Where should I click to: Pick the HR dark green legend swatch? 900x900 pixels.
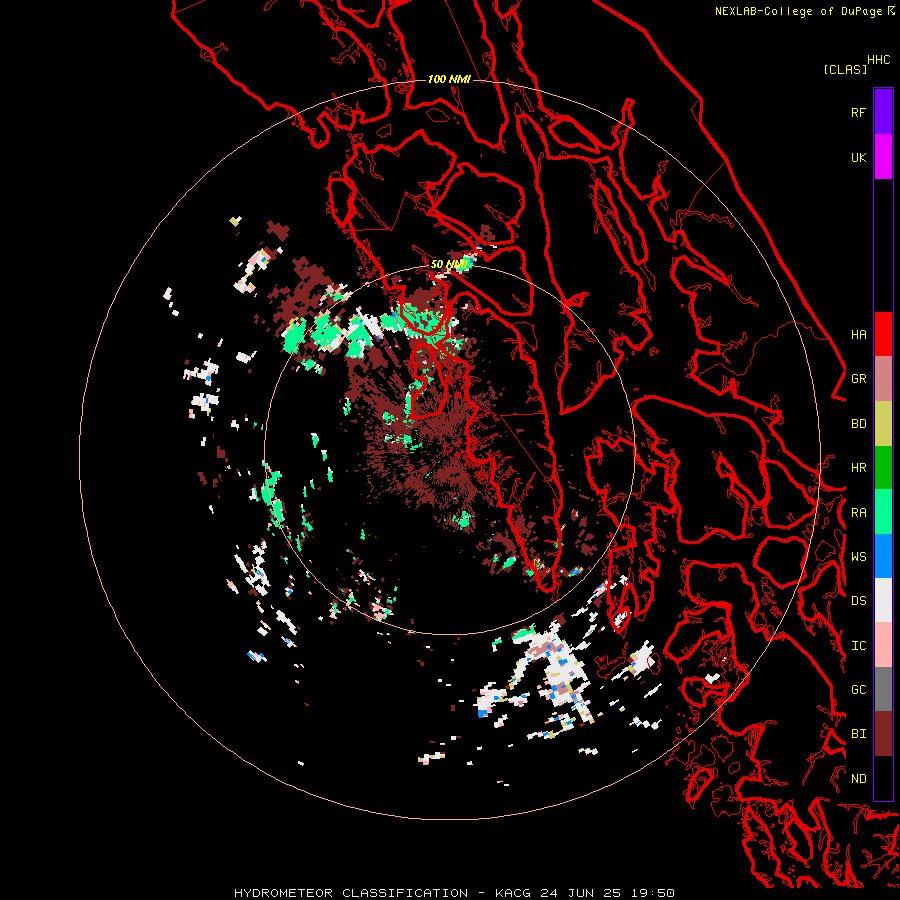tap(883, 468)
